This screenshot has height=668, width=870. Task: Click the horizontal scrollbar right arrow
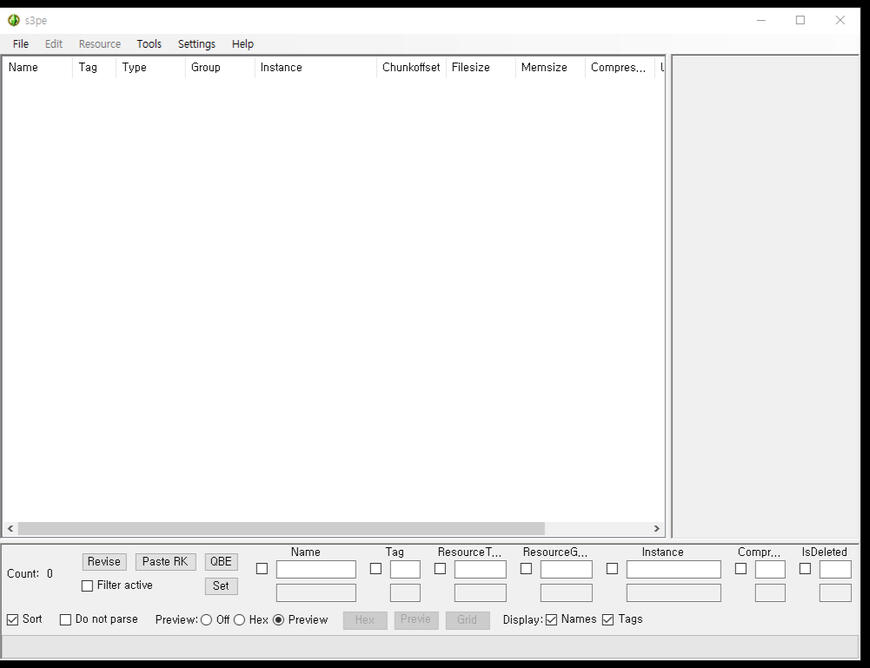coord(657,529)
